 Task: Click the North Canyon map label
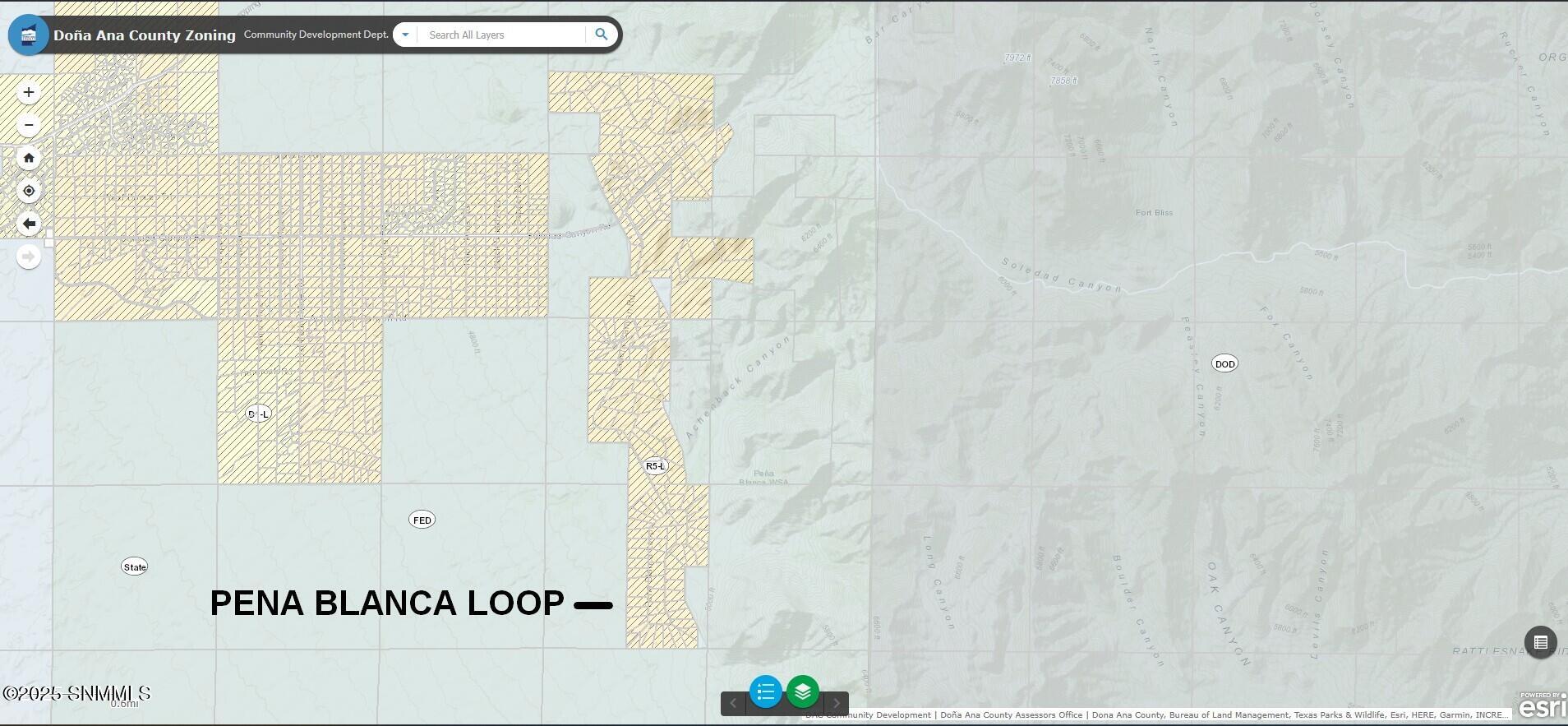point(1161,77)
